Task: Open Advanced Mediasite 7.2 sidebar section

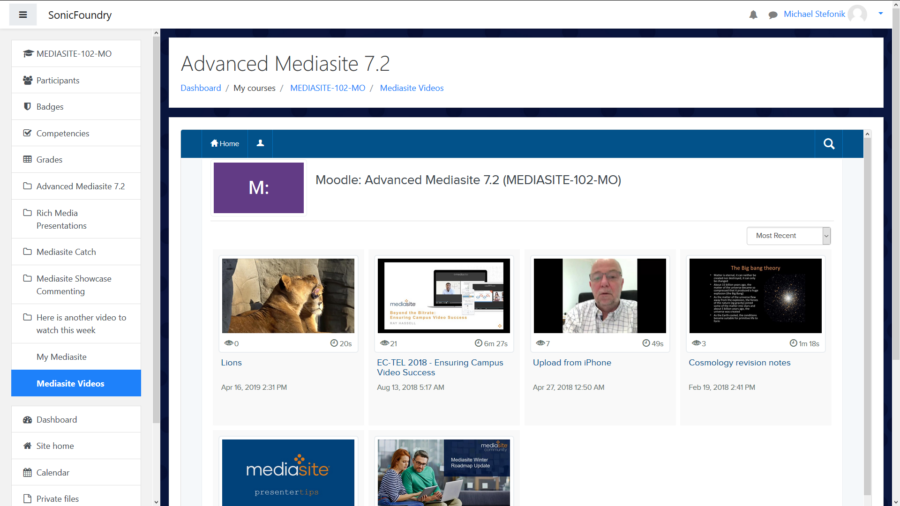Action: tap(76, 186)
